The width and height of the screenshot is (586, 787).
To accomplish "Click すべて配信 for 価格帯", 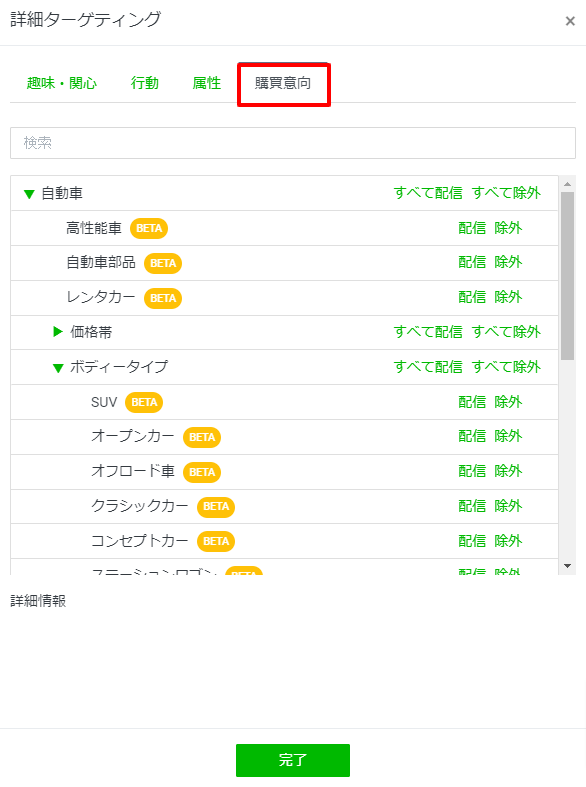I will 428,332.
